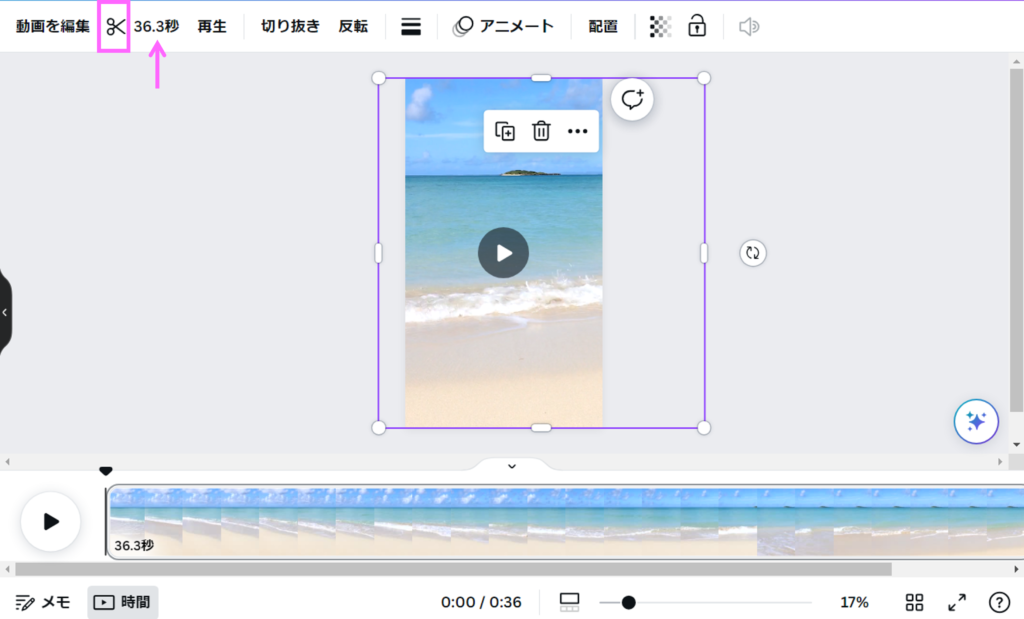This screenshot has height=619, width=1024.
Task: Add a comment with speech bubble icon
Action: pyautogui.click(x=632, y=100)
